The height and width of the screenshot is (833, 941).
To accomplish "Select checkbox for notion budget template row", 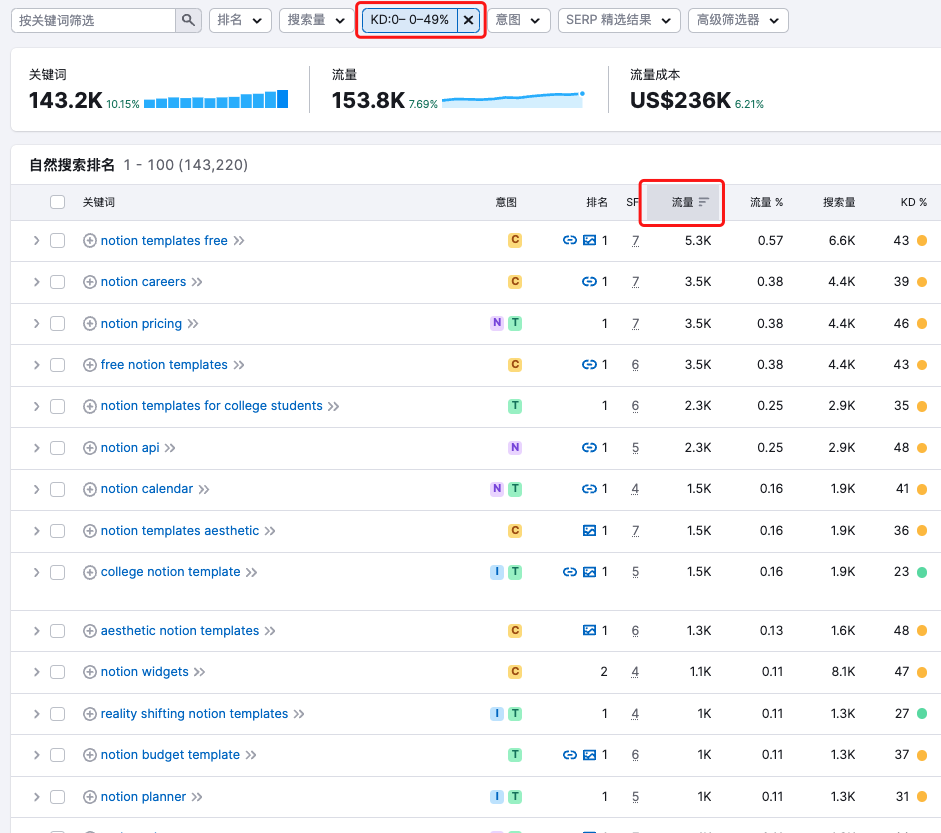I will (58, 755).
